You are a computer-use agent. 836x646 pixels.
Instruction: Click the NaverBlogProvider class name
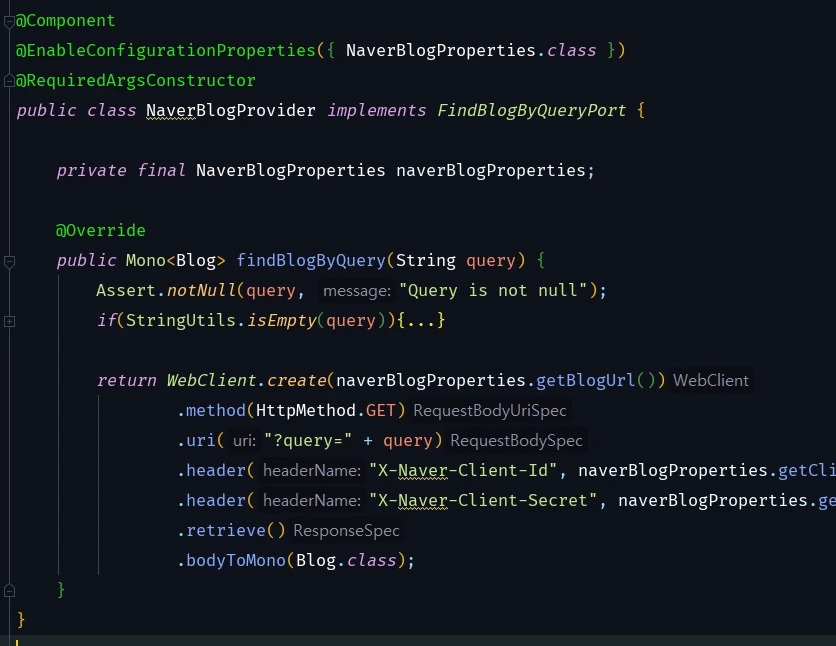[x=231, y=110]
